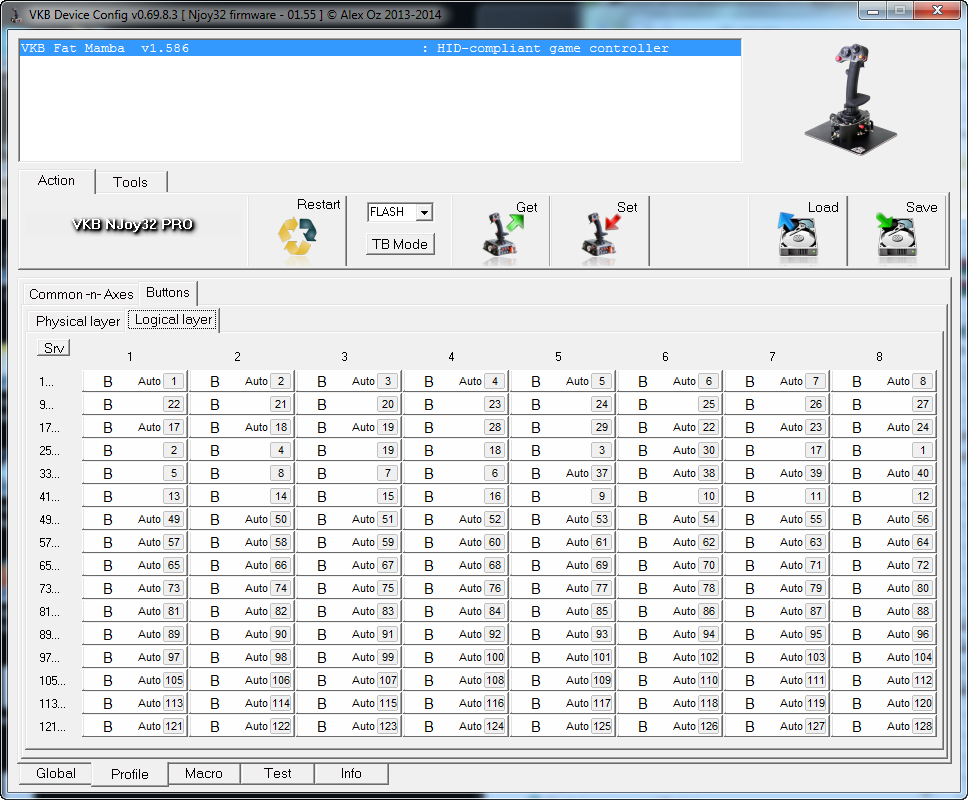This screenshot has height=800, width=968.
Task: Select the Buttons tab
Action: [x=168, y=293]
